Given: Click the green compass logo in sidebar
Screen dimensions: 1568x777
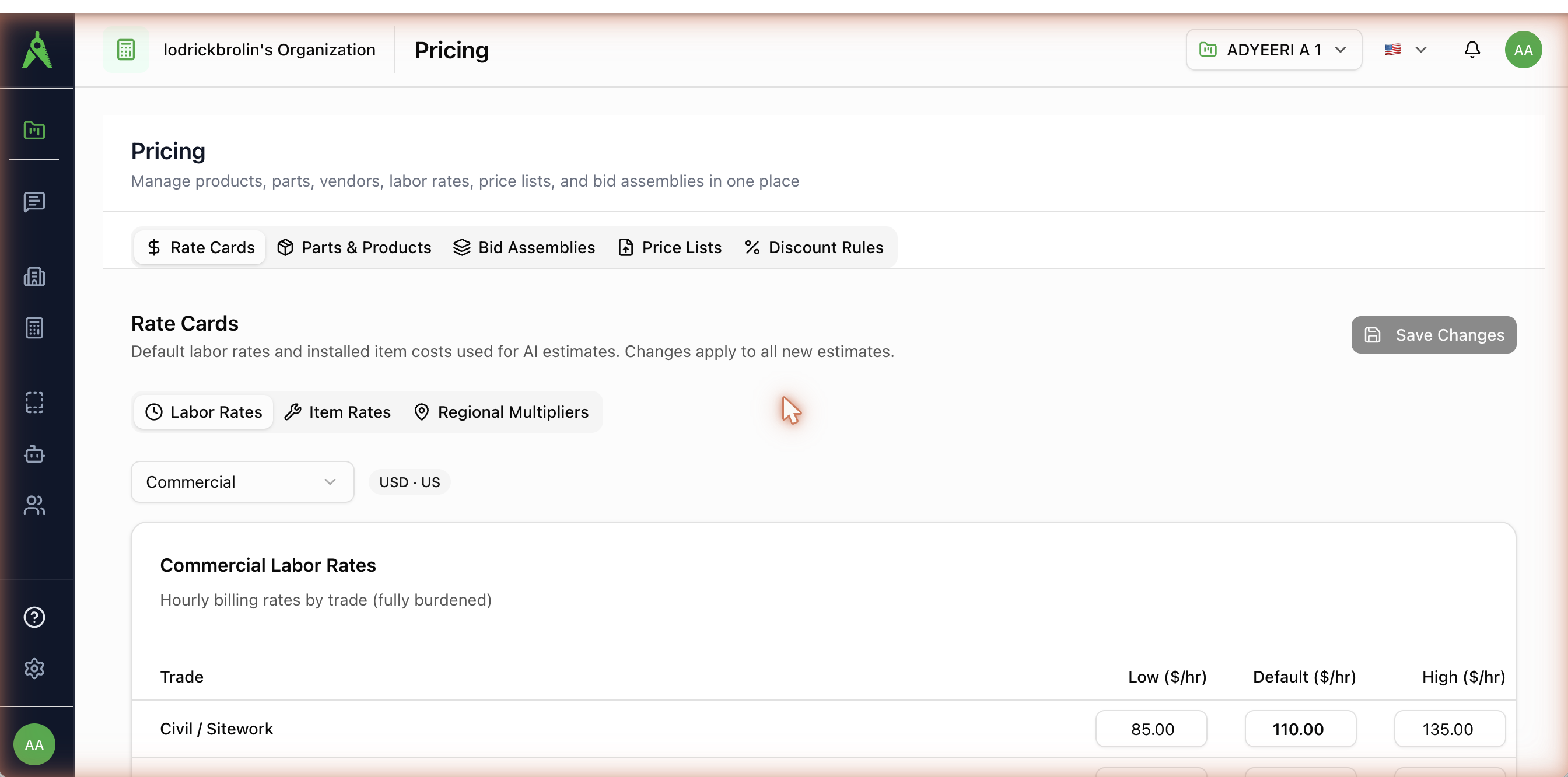Looking at the screenshot, I should pos(37,50).
